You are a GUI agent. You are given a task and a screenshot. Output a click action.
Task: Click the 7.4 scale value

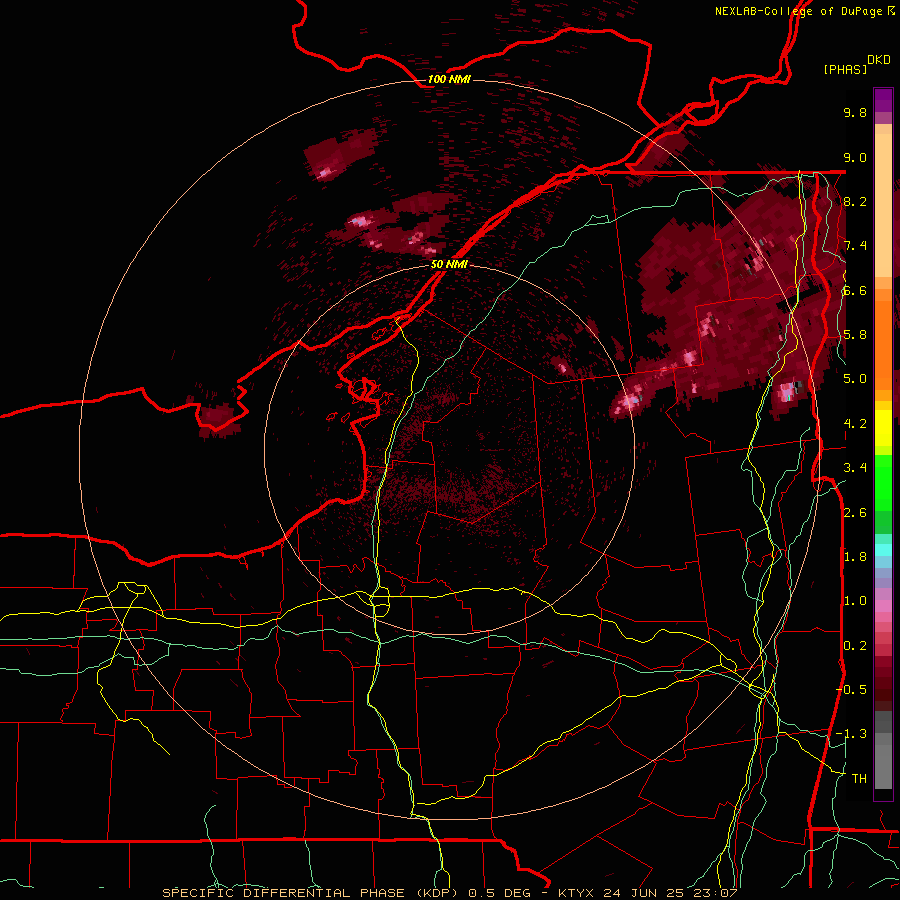point(855,246)
